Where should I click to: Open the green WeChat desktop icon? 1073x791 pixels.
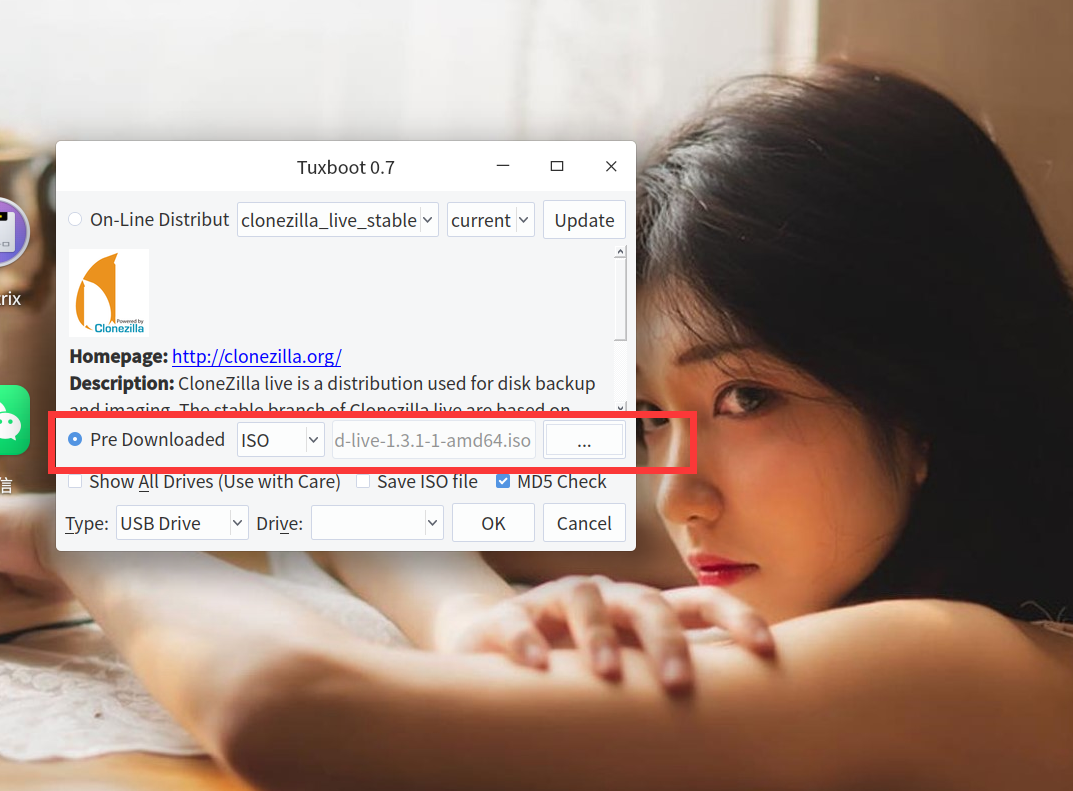point(14,420)
